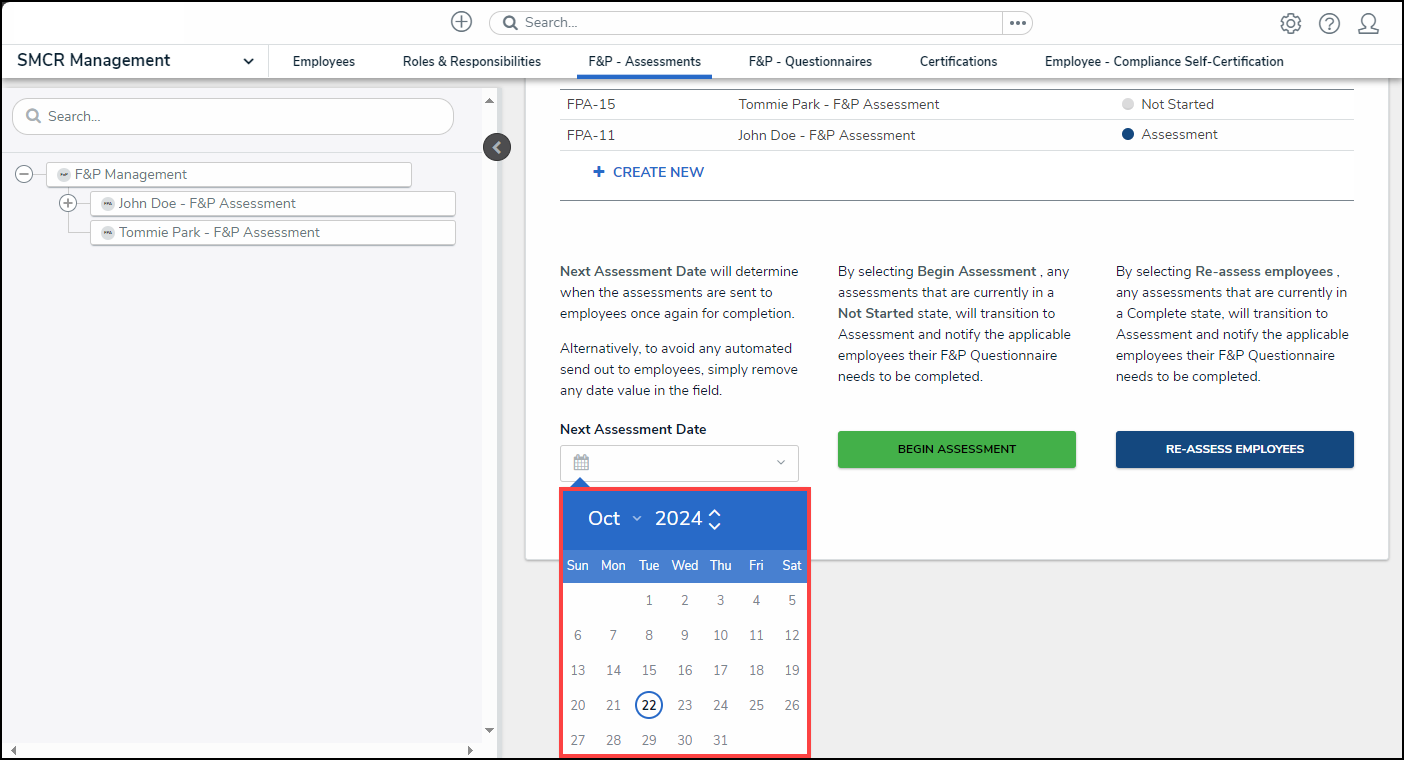Expand the John Doe - F&P Assessment node

pos(68,203)
